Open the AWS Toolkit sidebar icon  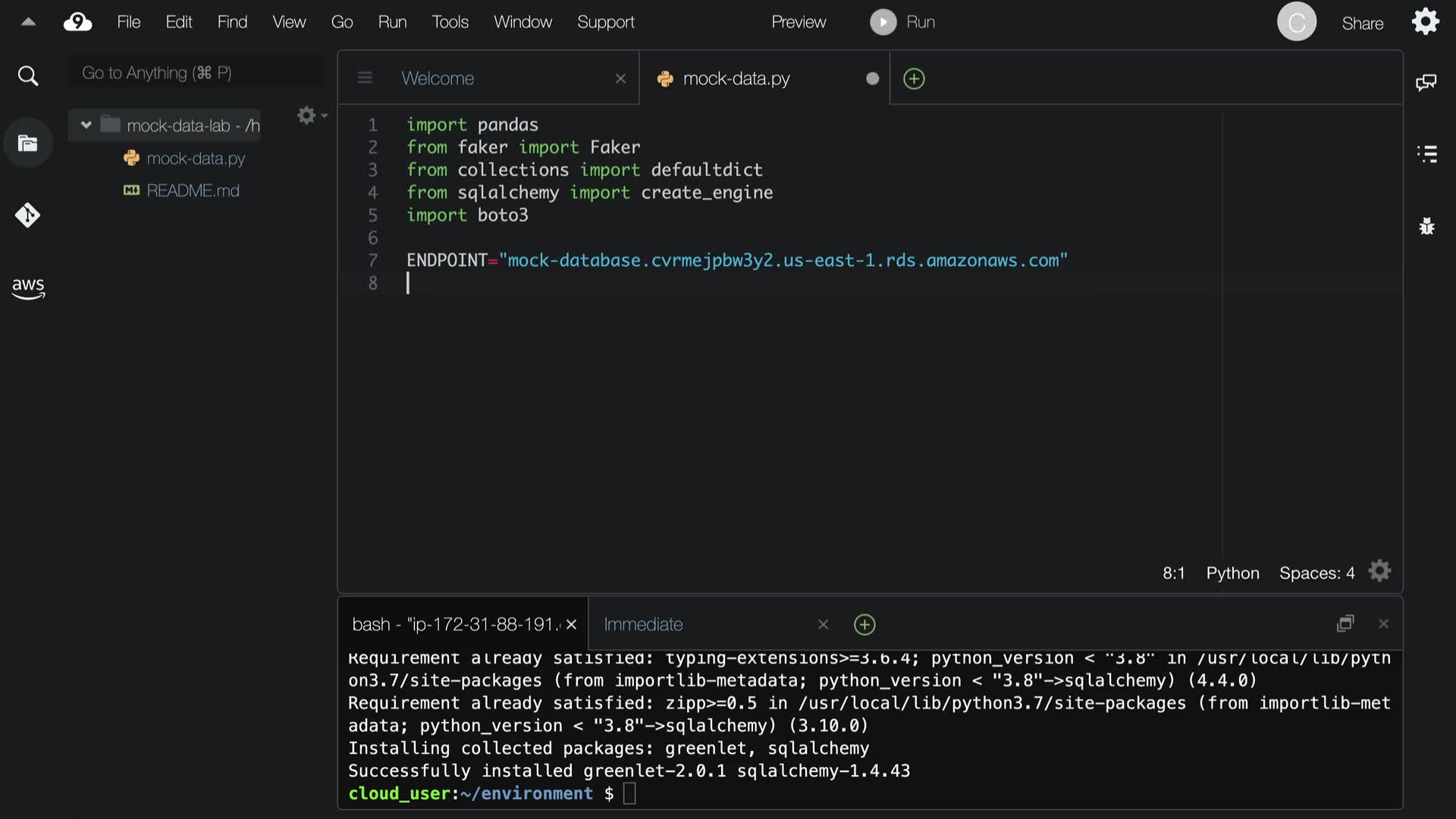click(x=28, y=287)
